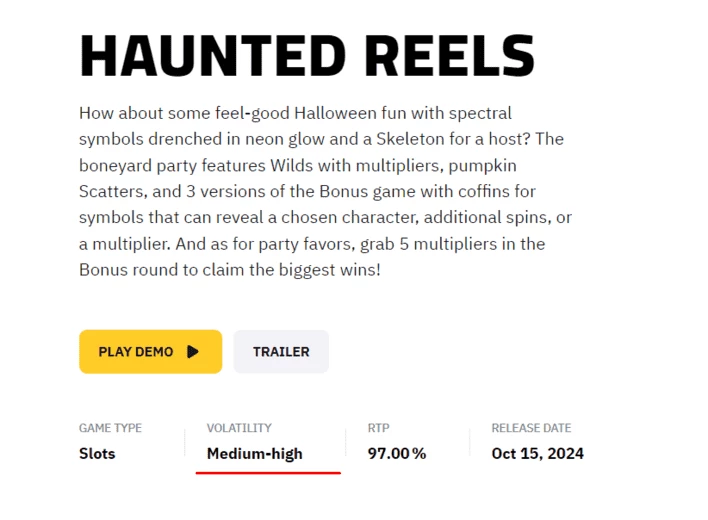Image resolution: width=708 pixels, height=520 pixels.
Task: Click the "Bonus round" description line
Action: tap(230, 270)
